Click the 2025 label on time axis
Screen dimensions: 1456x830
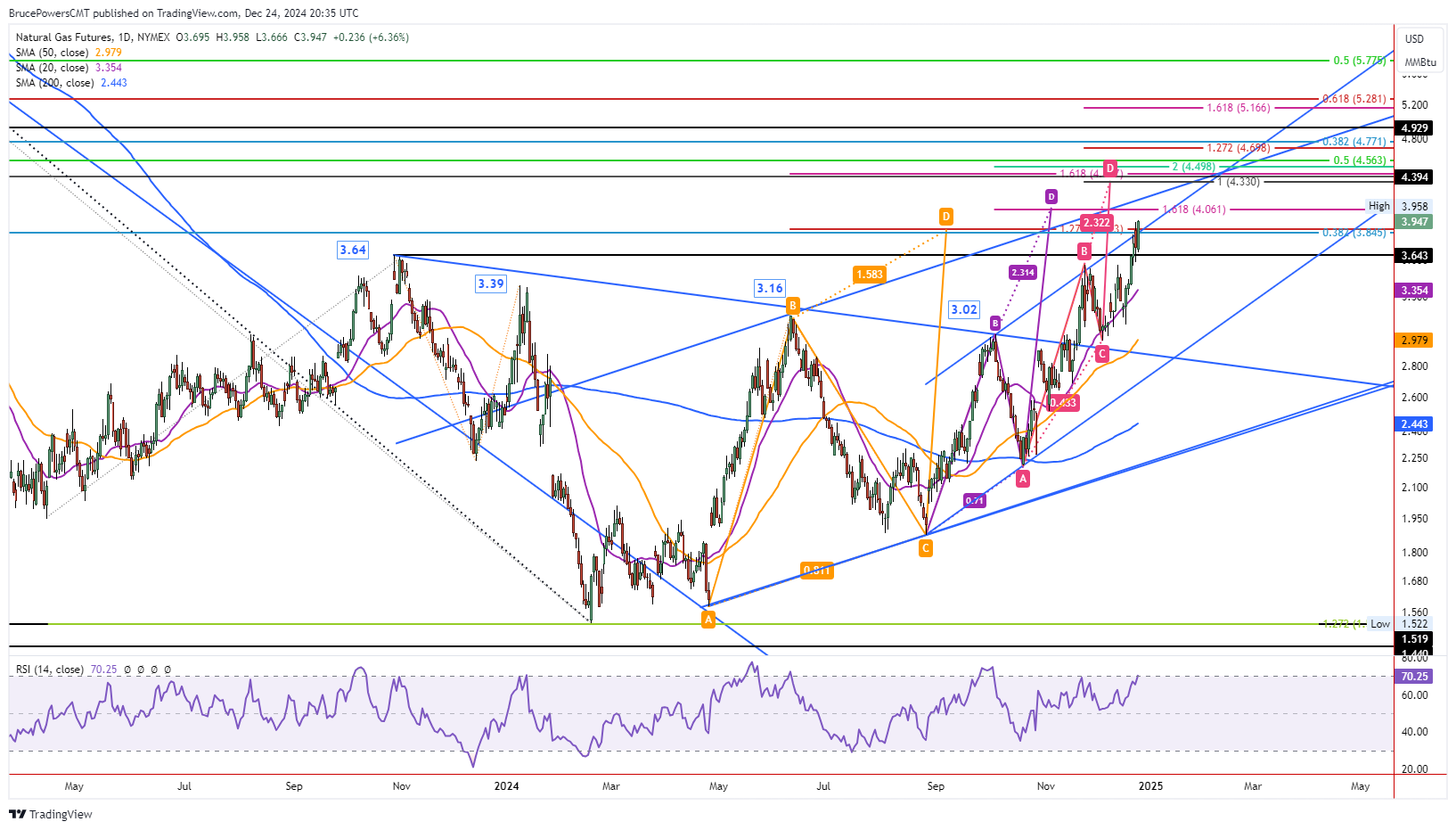click(1150, 786)
